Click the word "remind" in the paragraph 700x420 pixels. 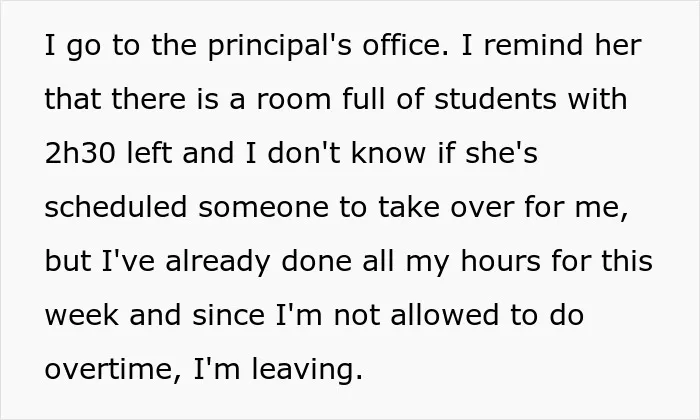click(x=533, y=45)
